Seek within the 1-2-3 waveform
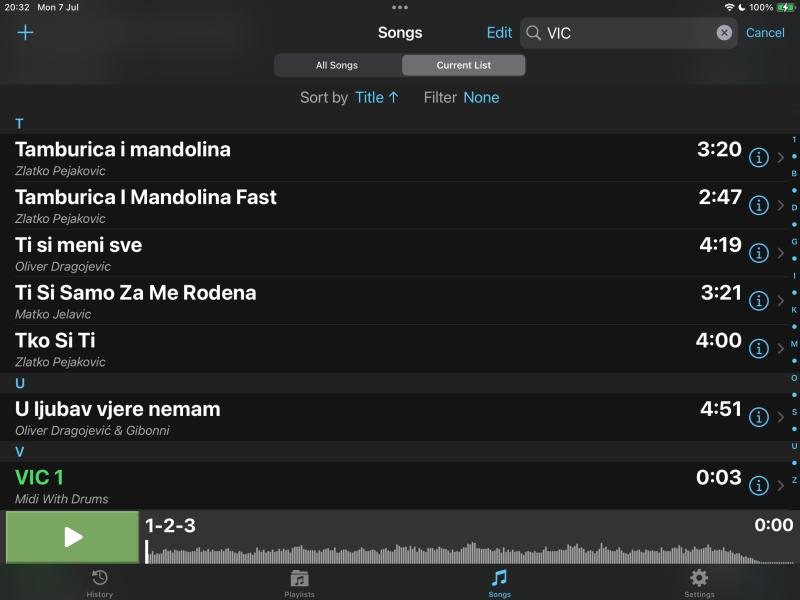This screenshot has width=800, height=600. click(x=469, y=552)
